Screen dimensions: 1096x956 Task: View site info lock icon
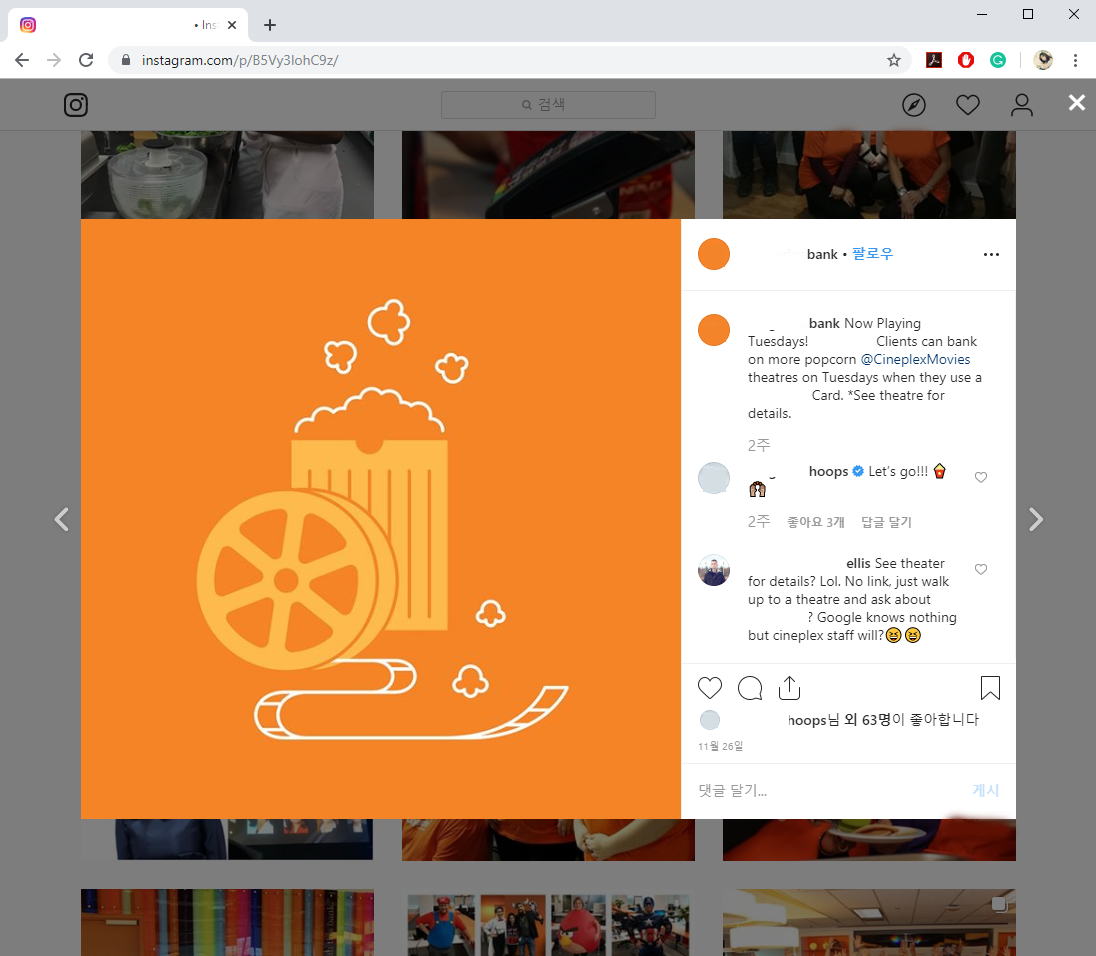coord(126,60)
